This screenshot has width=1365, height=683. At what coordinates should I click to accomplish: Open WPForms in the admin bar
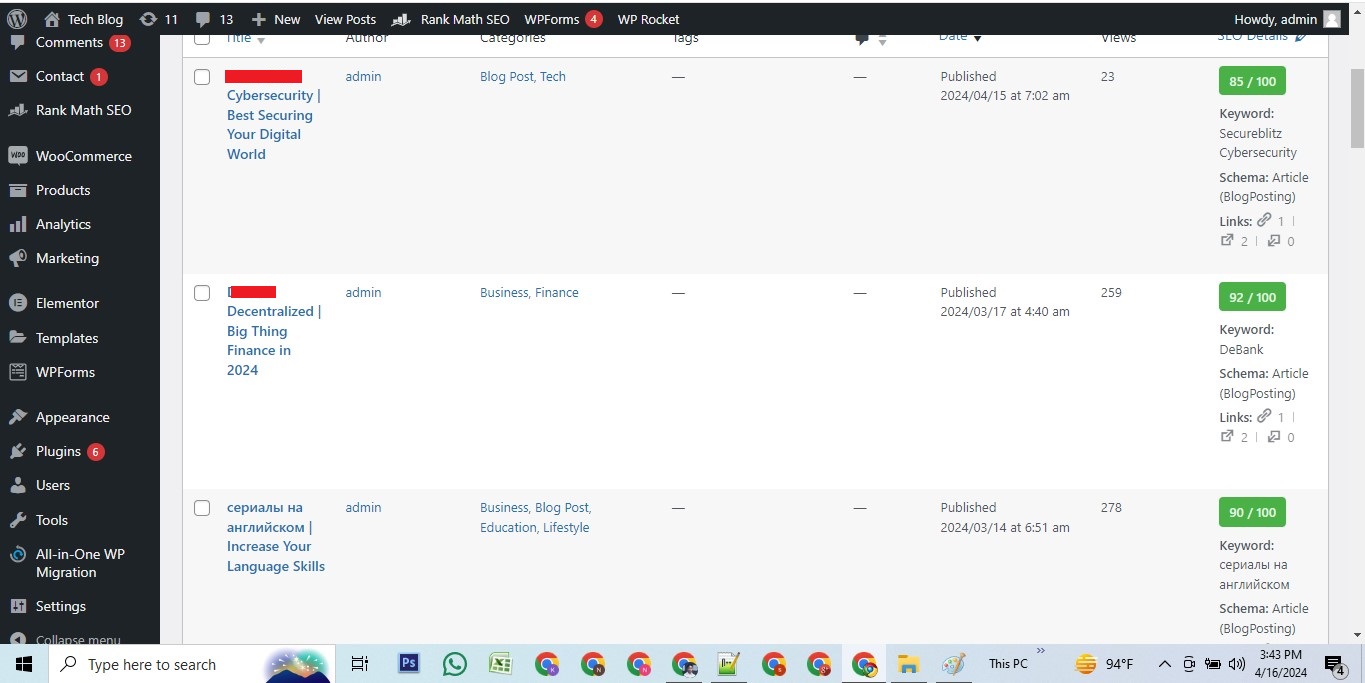(563, 19)
